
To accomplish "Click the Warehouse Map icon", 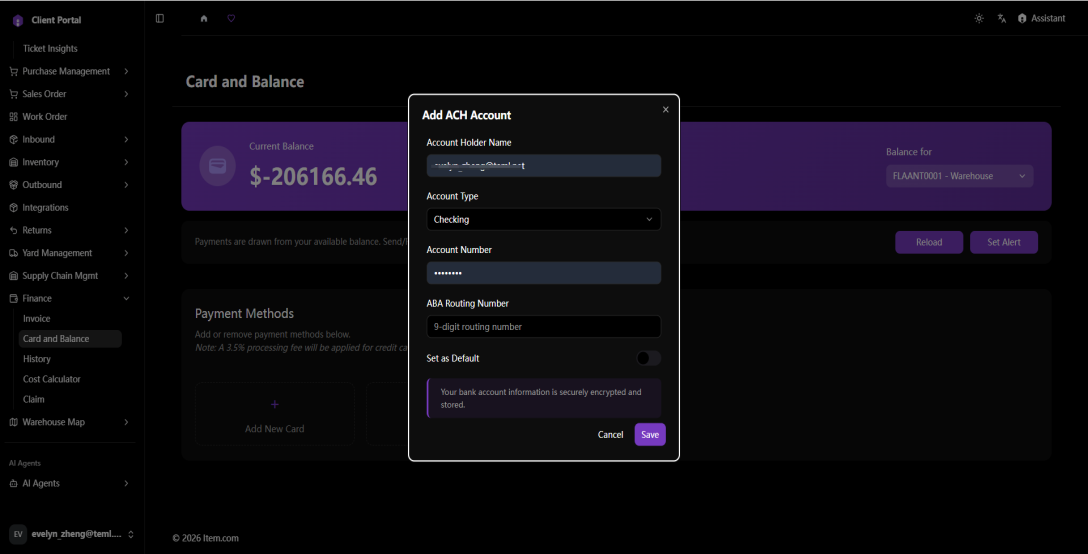I will click(13, 422).
